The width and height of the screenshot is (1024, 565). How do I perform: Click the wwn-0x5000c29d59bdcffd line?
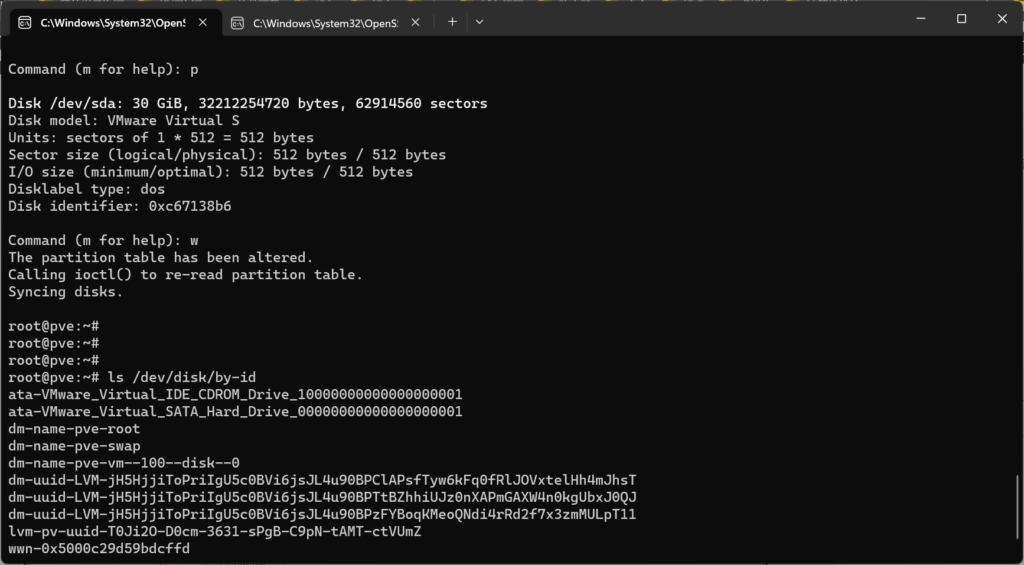[99, 548]
